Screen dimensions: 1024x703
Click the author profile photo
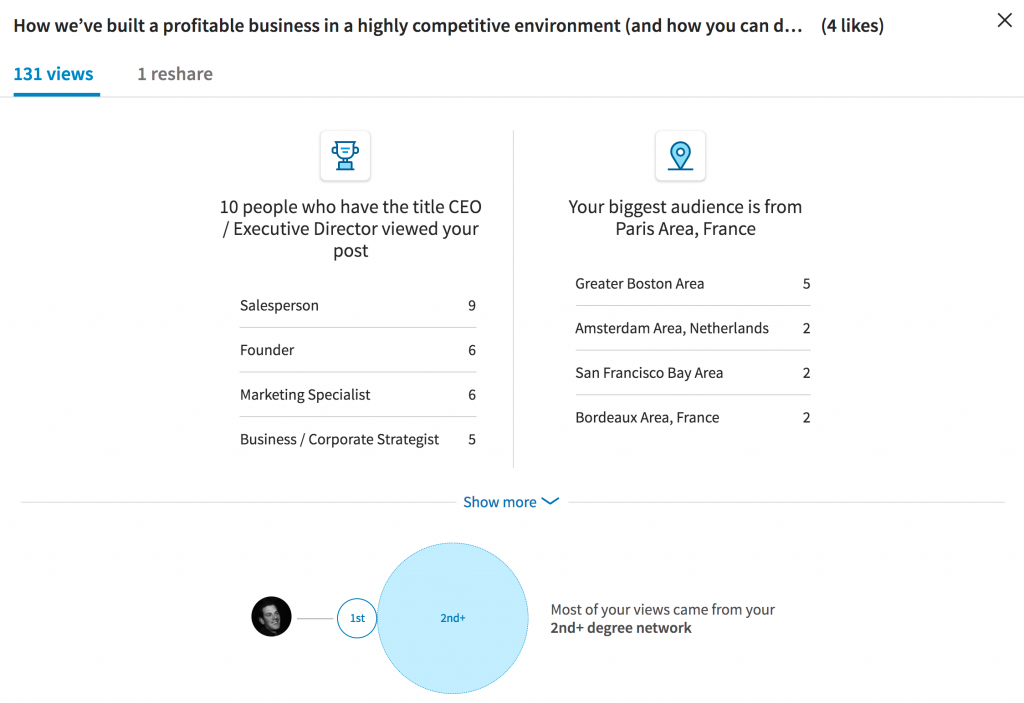271,617
